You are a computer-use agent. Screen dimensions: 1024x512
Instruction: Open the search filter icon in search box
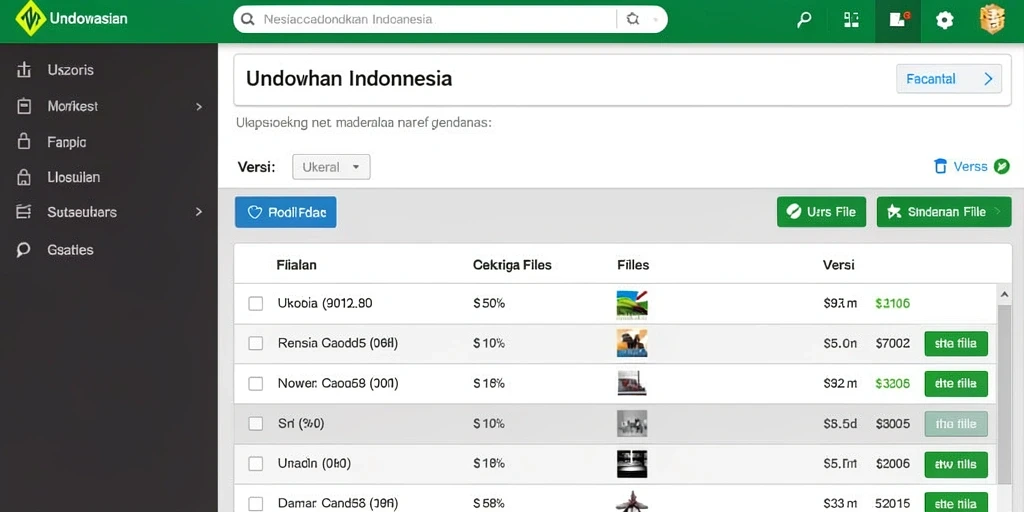click(x=632, y=20)
